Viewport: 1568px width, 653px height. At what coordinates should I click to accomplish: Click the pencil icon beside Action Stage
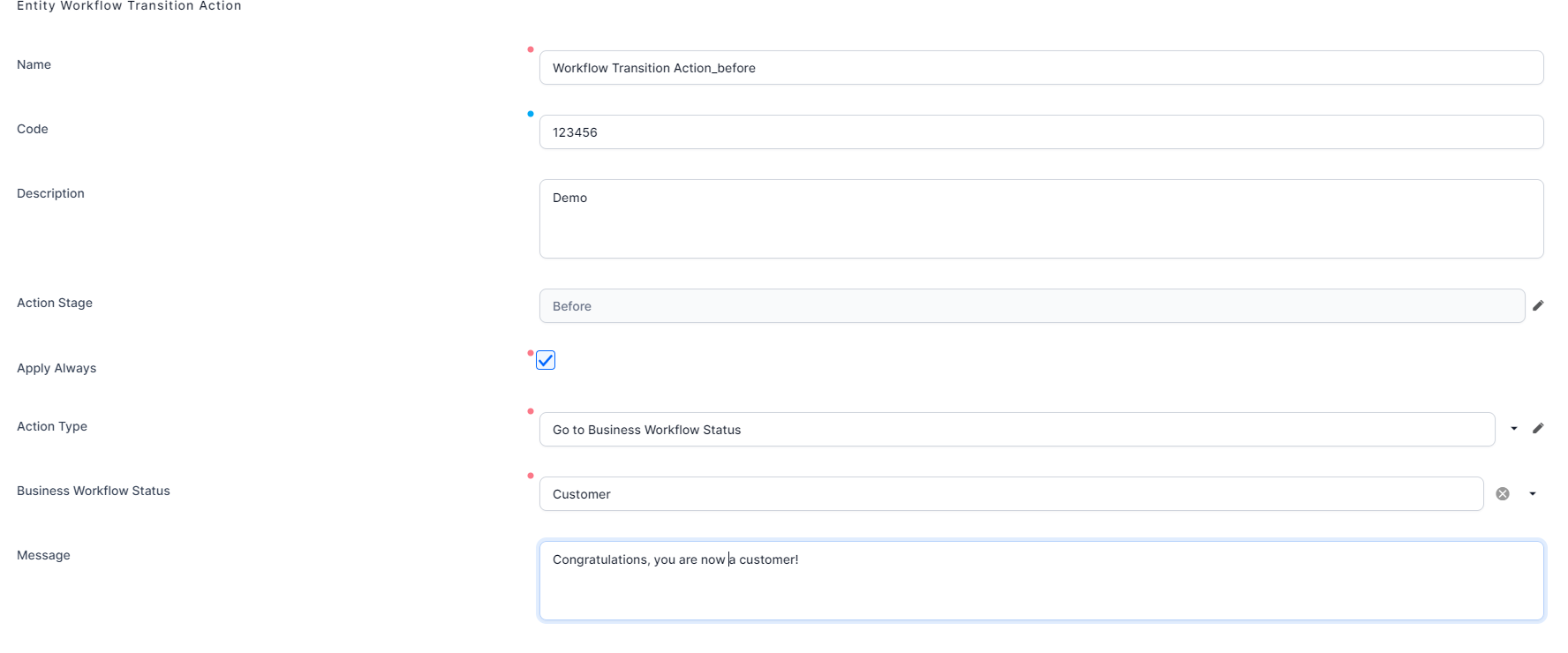point(1538,305)
